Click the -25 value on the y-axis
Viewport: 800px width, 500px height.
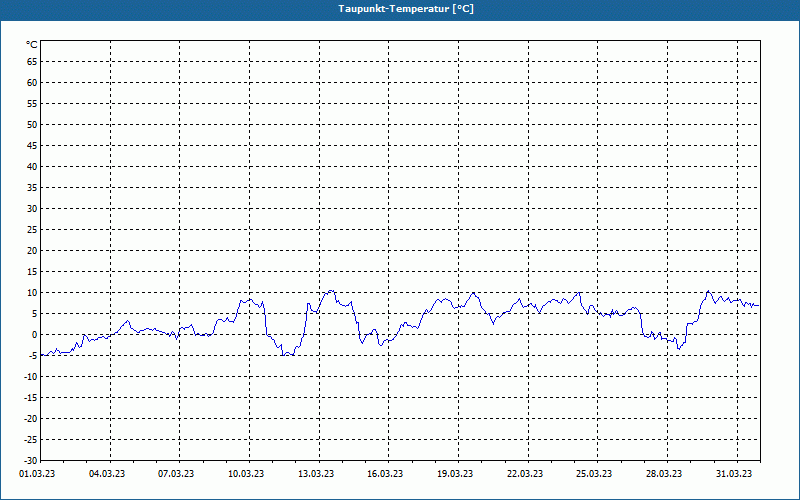[x=31, y=439]
